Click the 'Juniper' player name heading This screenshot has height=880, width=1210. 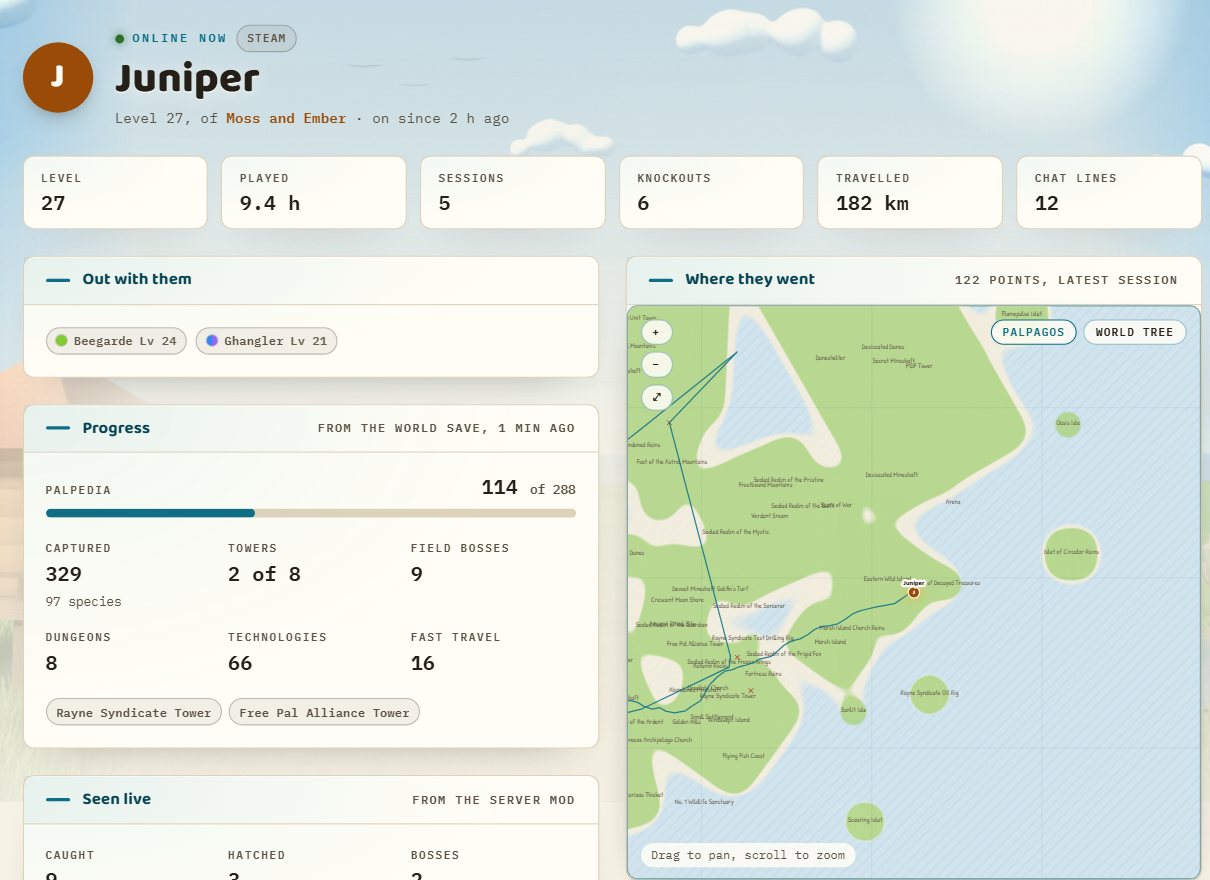(187, 79)
